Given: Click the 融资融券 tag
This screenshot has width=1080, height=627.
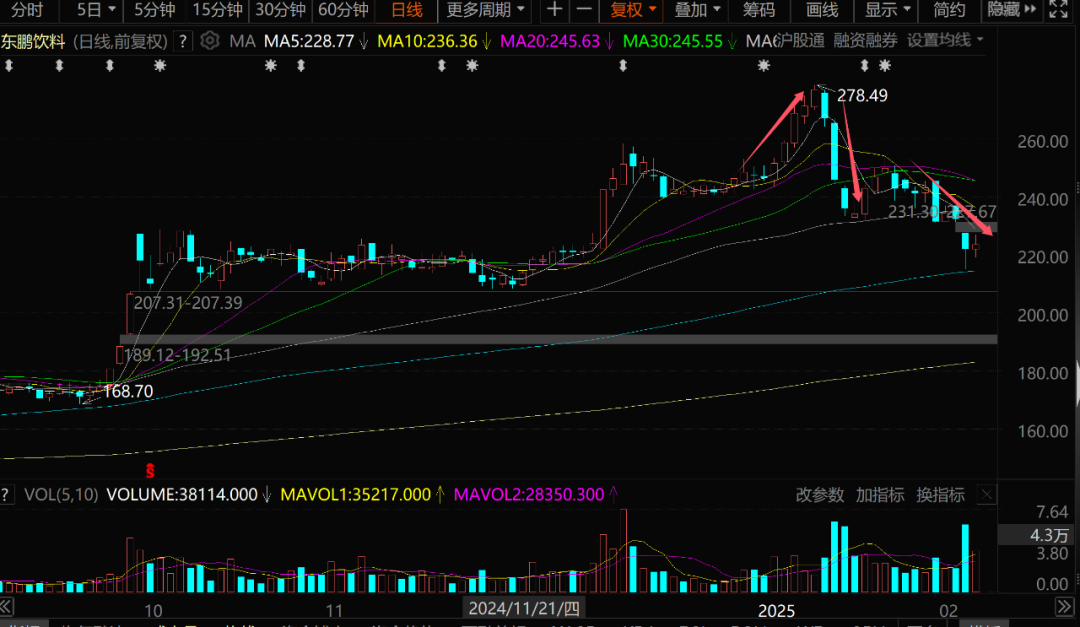Looking at the screenshot, I should click(x=865, y=41).
